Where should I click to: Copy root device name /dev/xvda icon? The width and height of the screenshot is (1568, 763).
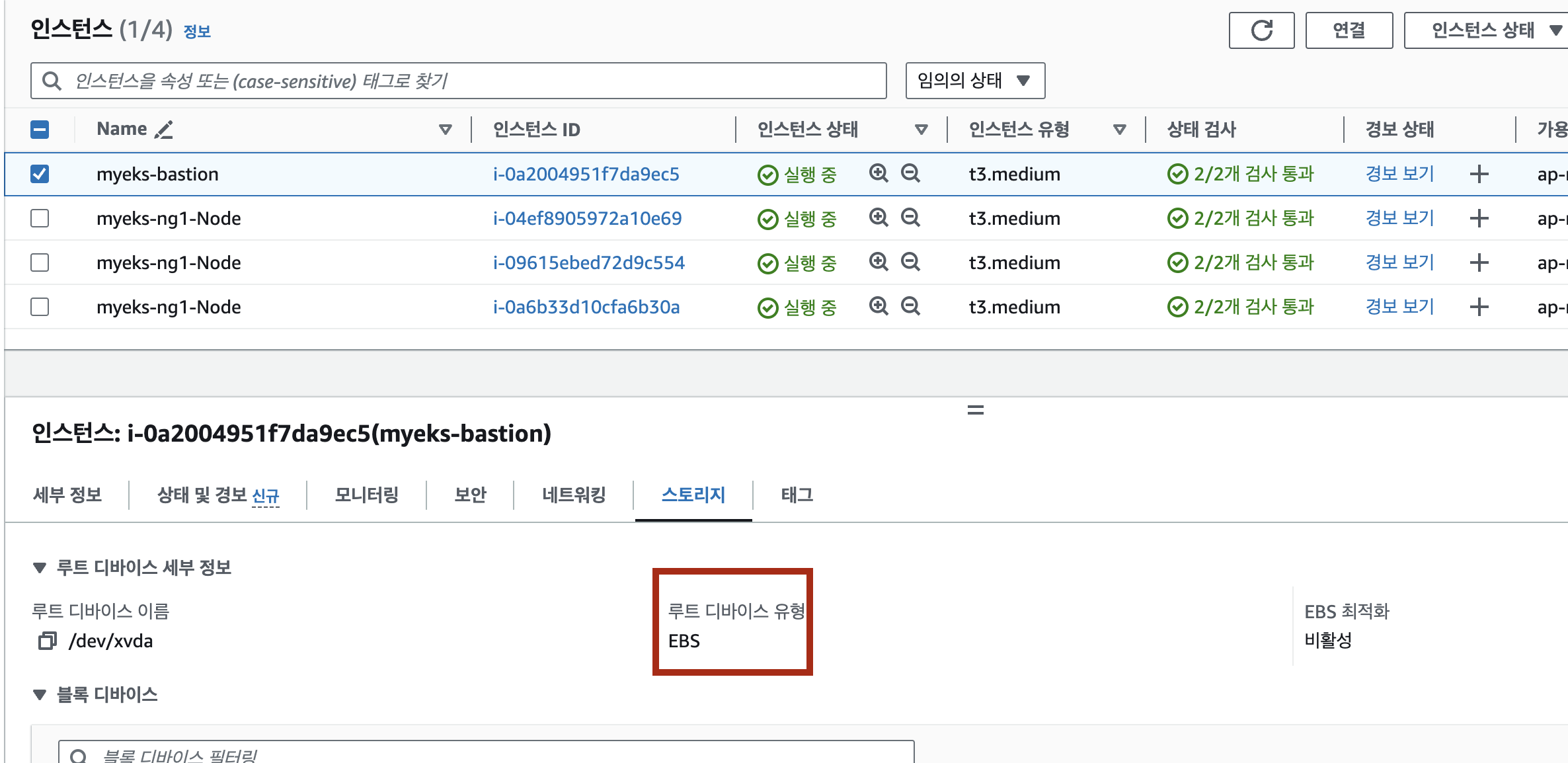coord(47,641)
